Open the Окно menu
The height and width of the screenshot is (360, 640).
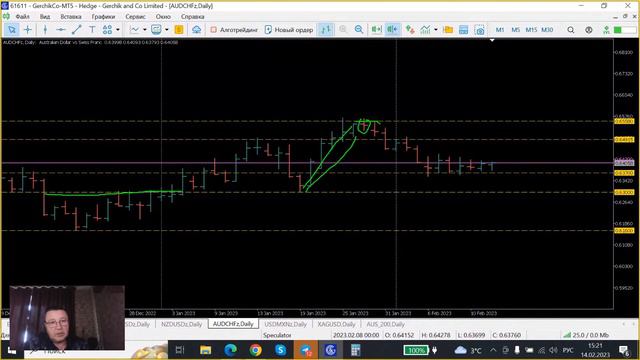click(x=163, y=17)
